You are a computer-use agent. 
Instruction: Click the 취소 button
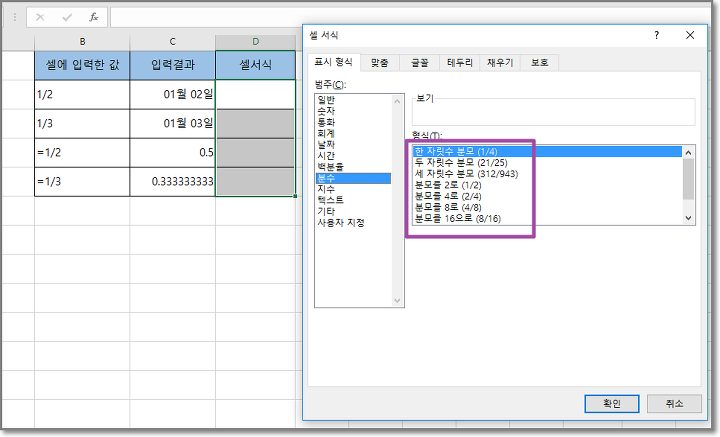(x=674, y=403)
